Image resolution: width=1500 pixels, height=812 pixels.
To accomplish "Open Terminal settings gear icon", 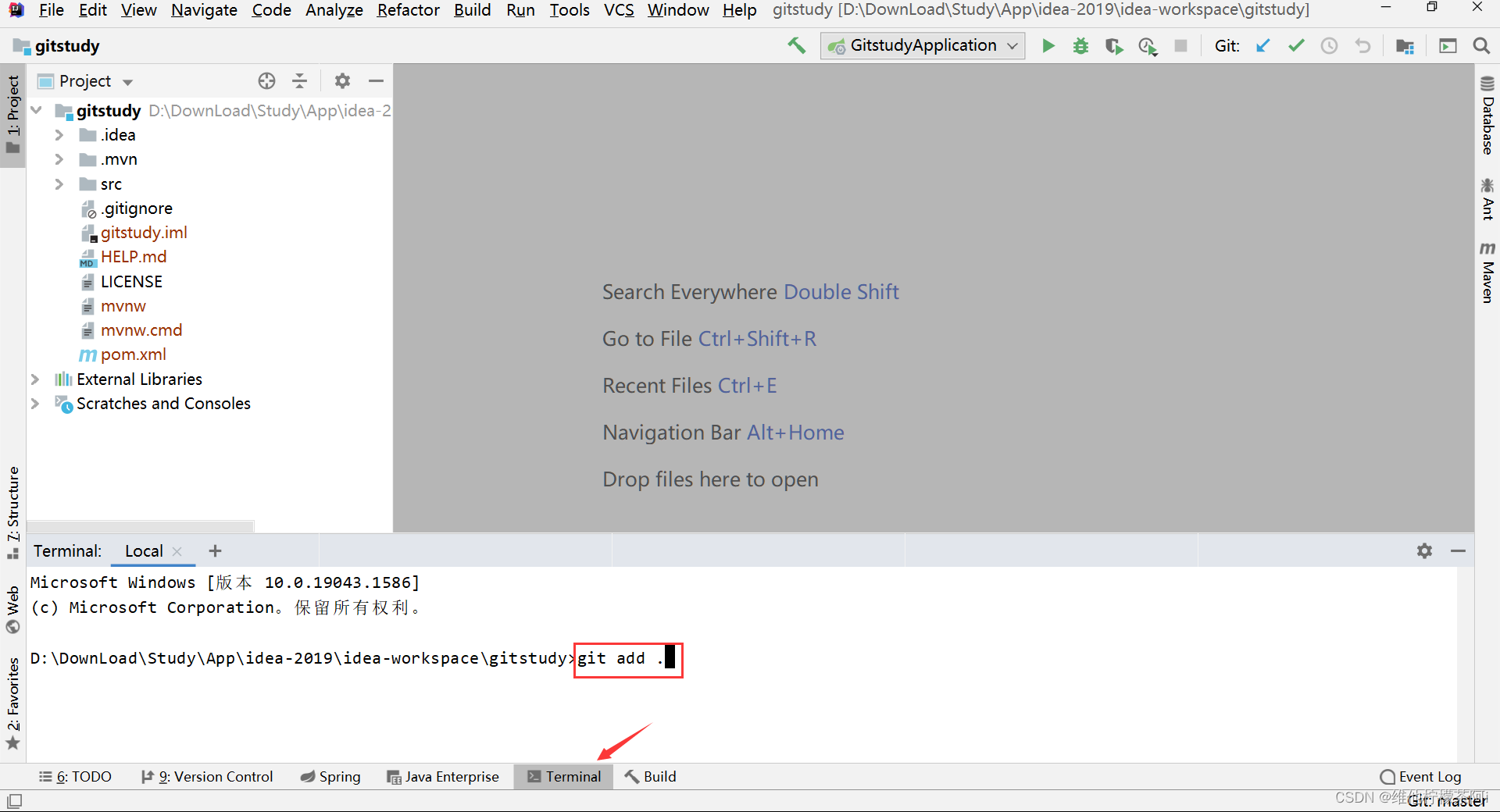I will 1424,550.
